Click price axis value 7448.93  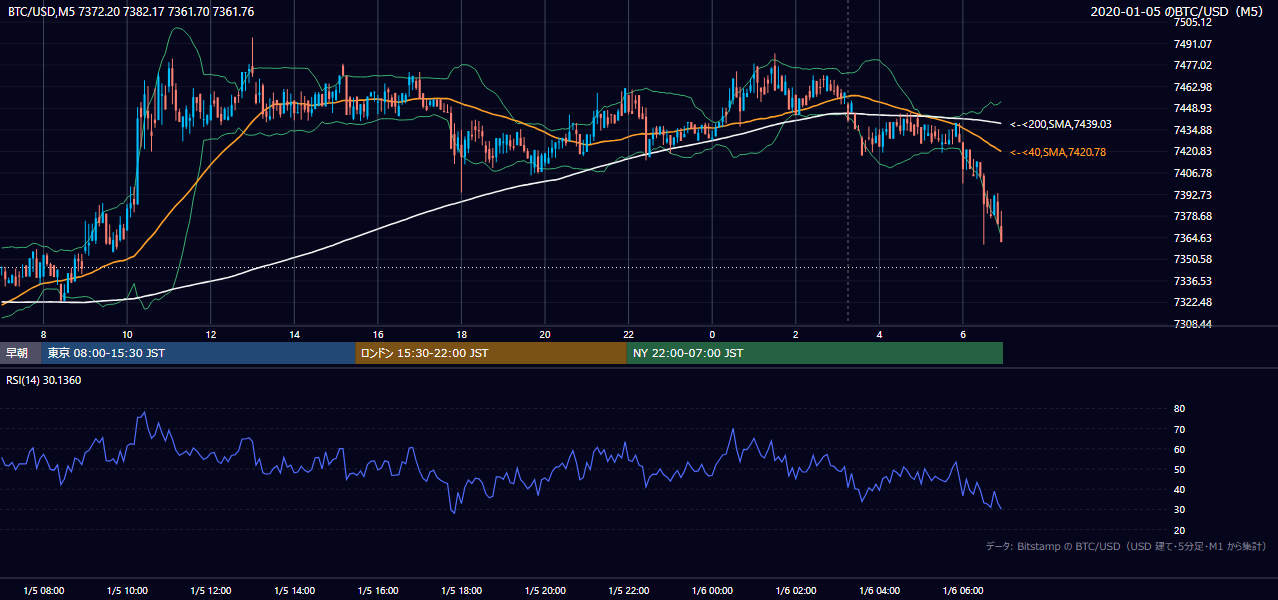(1193, 108)
